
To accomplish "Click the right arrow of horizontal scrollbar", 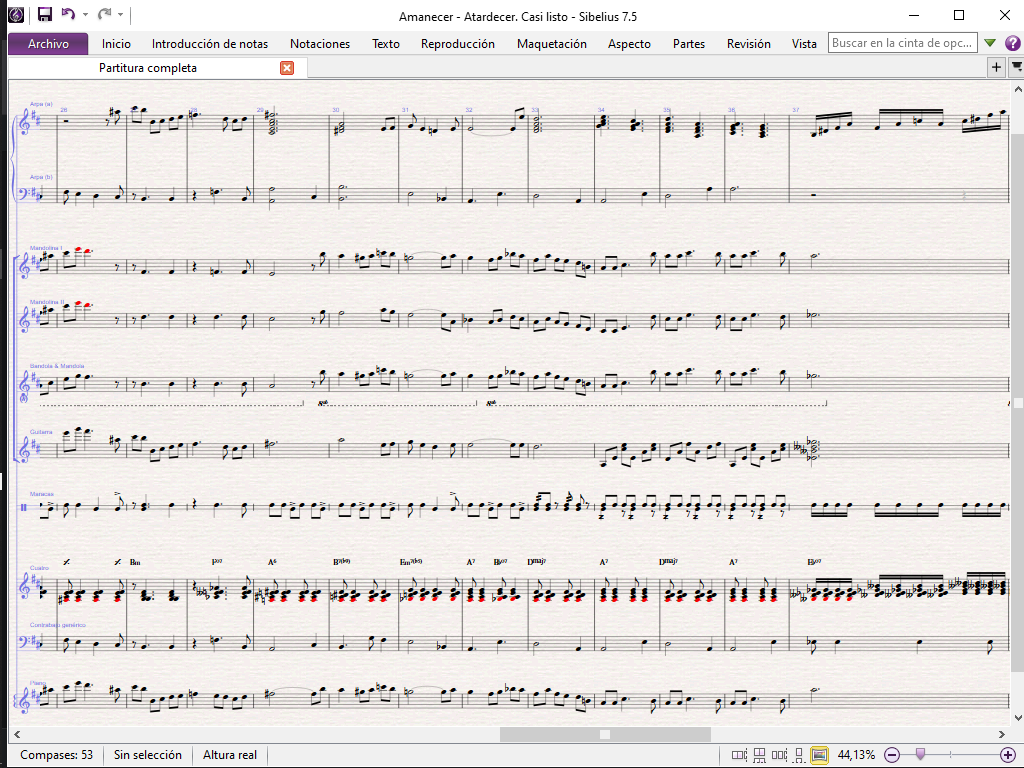I will [1002, 735].
